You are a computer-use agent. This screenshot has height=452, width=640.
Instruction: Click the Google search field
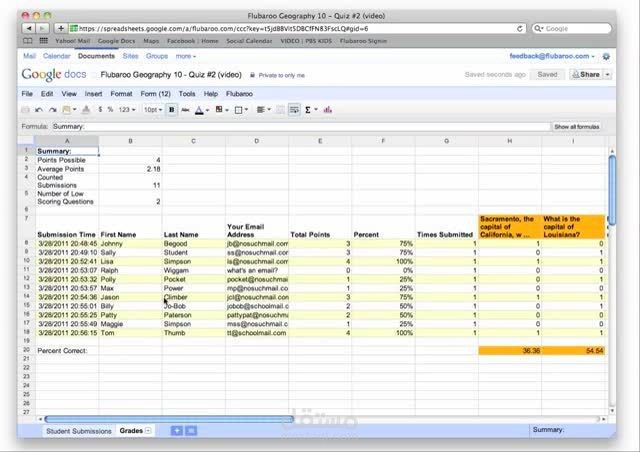572,29
